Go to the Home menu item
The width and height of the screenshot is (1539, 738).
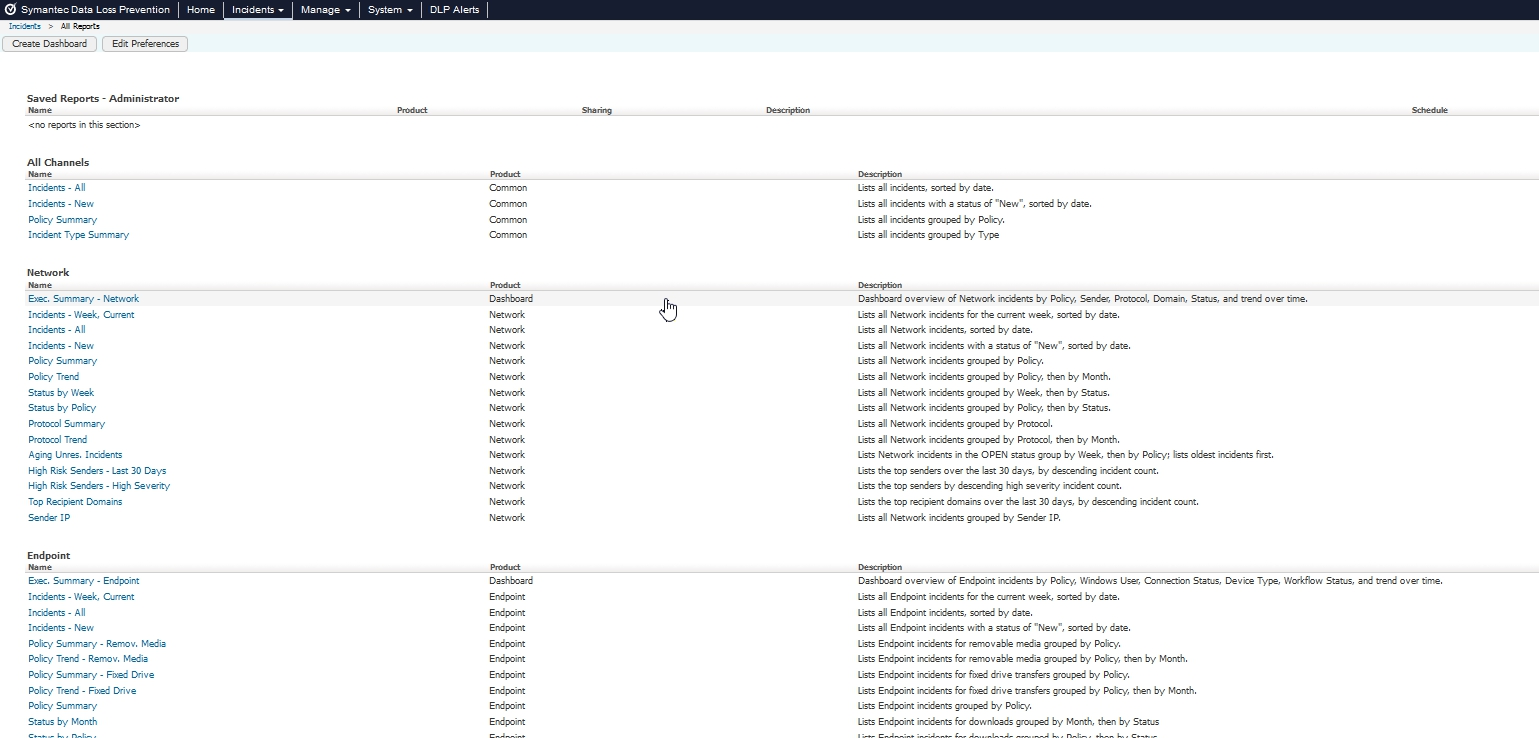[x=201, y=10]
